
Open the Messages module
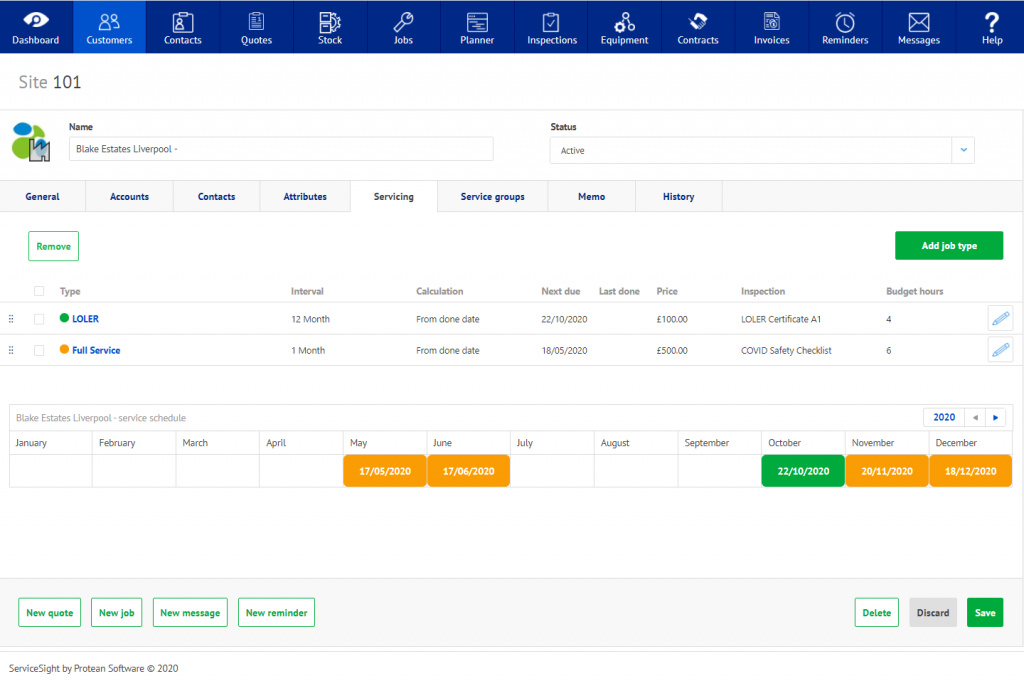click(918, 27)
